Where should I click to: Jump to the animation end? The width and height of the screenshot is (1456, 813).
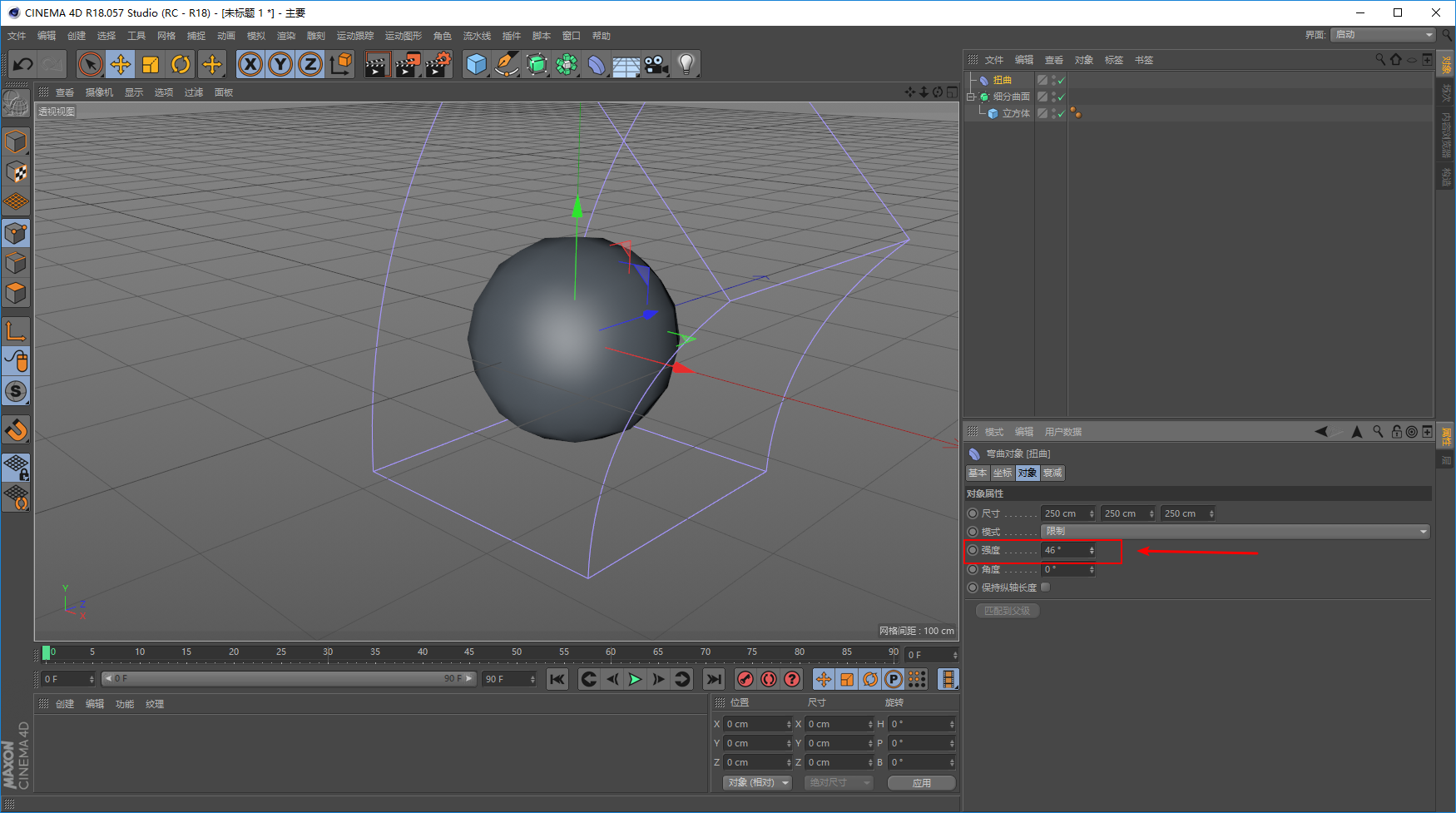[x=713, y=679]
